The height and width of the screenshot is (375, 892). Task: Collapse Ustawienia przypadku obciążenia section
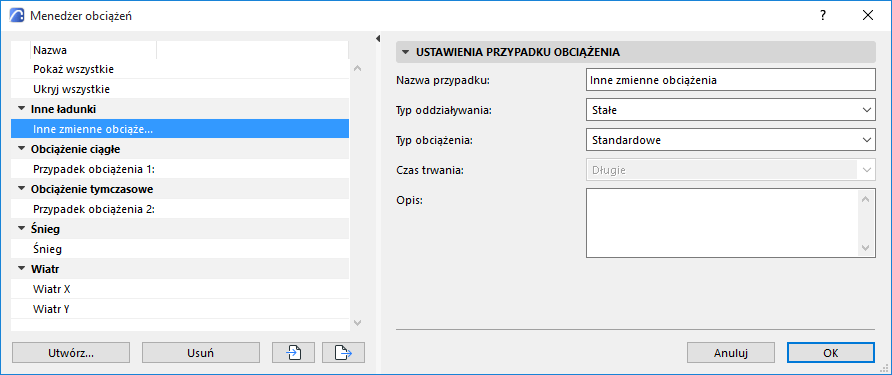tap(405, 52)
